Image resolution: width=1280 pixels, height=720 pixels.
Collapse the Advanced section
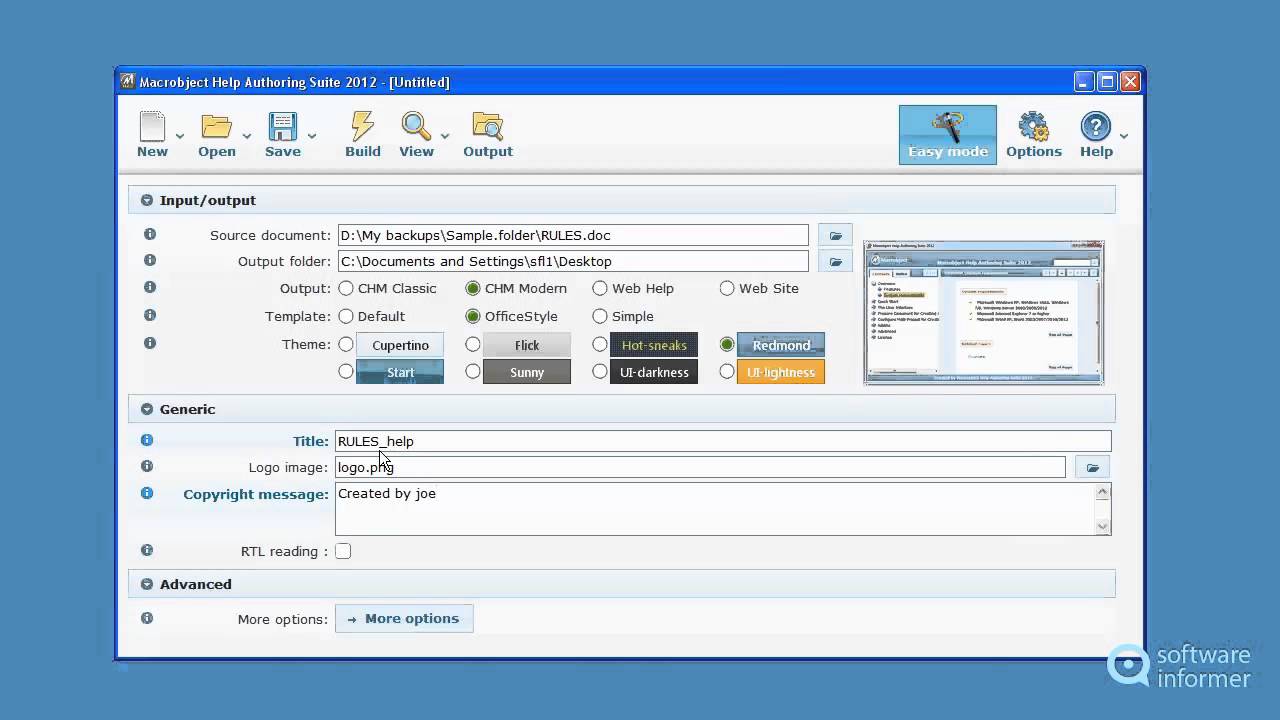pyautogui.click(x=147, y=584)
